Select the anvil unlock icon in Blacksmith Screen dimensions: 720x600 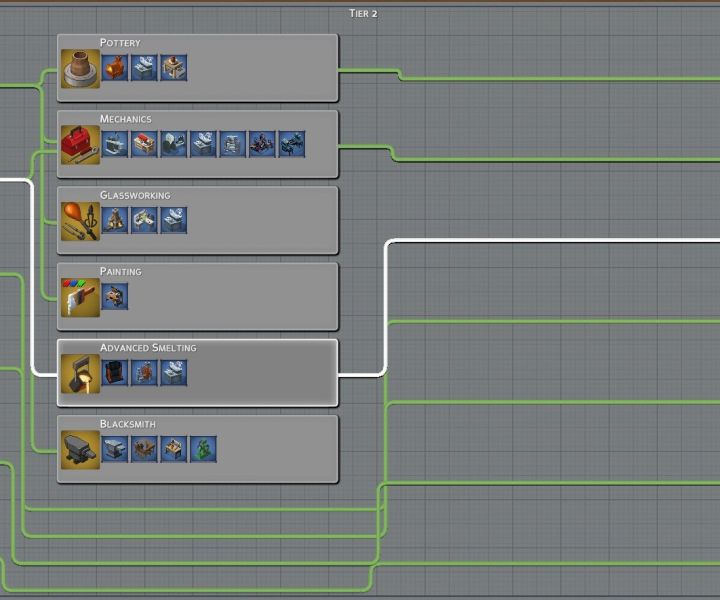coord(115,449)
